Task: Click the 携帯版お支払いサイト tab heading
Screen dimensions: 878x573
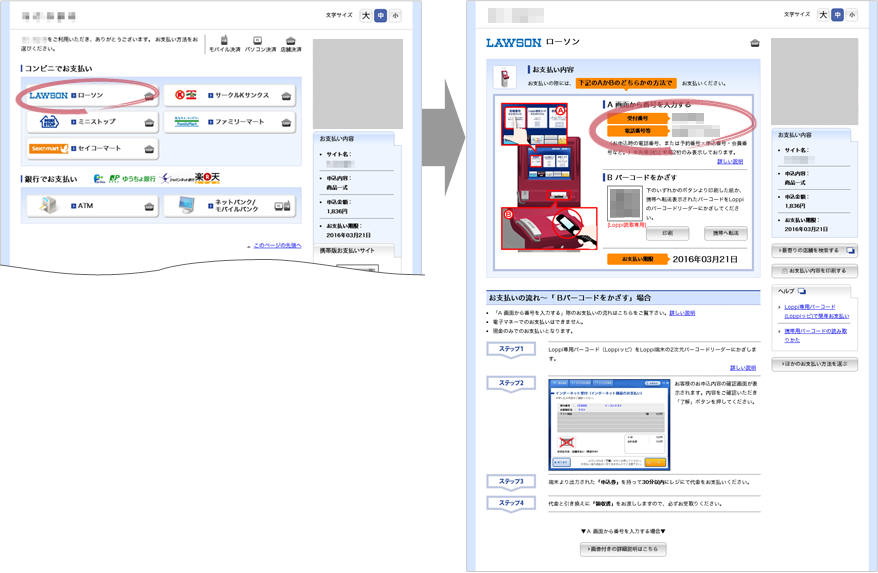Action: pyautogui.click(x=347, y=250)
